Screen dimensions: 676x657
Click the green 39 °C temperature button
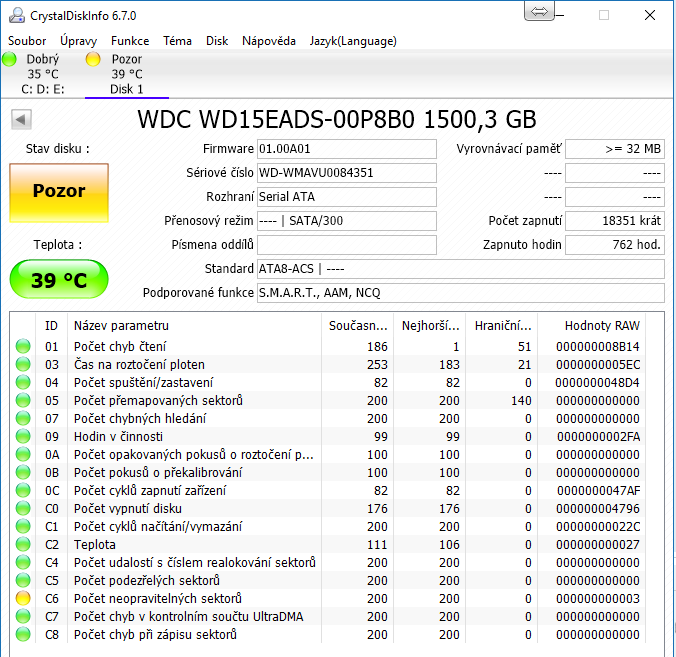tap(59, 279)
